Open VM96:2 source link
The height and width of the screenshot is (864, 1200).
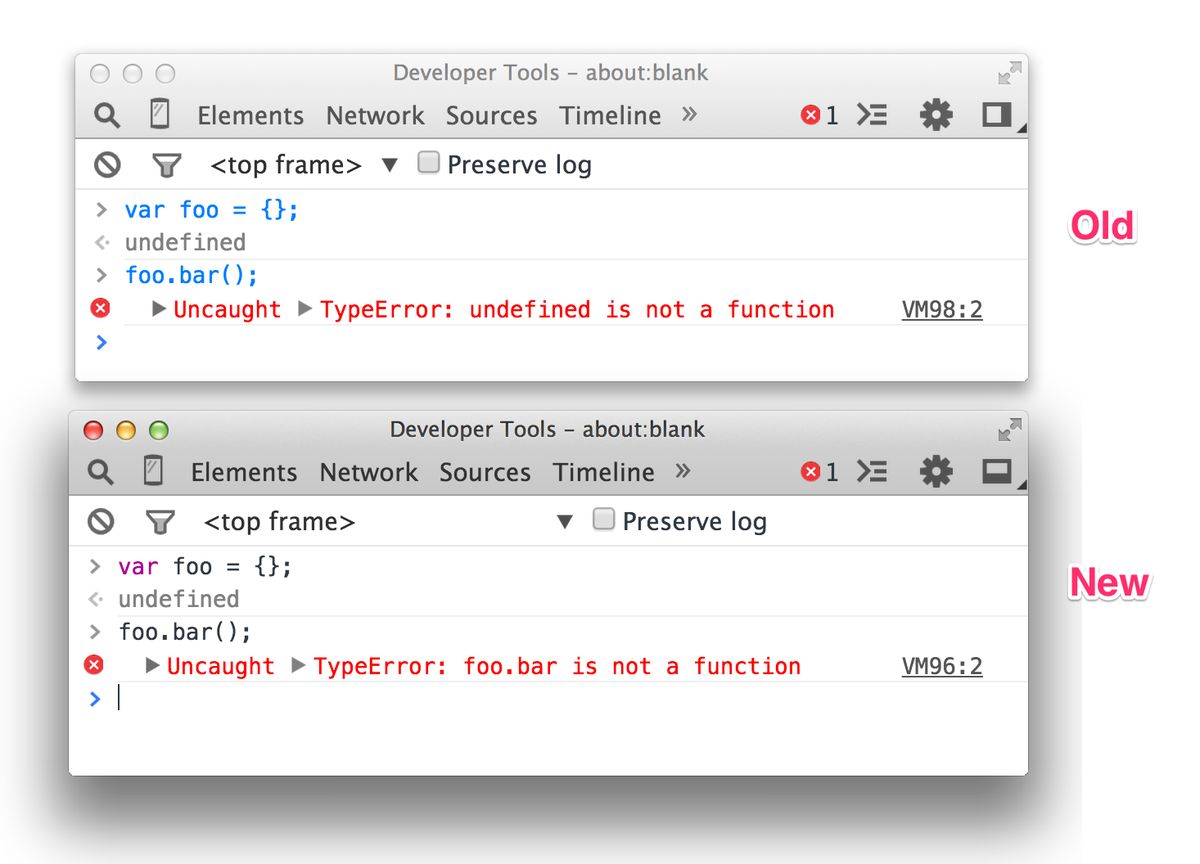coord(942,667)
